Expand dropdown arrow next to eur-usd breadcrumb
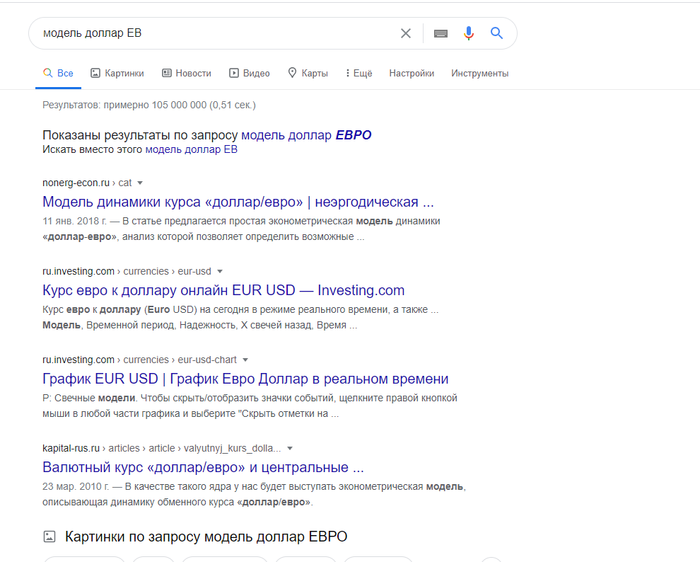This screenshot has width=700, height=562. (x=220, y=271)
